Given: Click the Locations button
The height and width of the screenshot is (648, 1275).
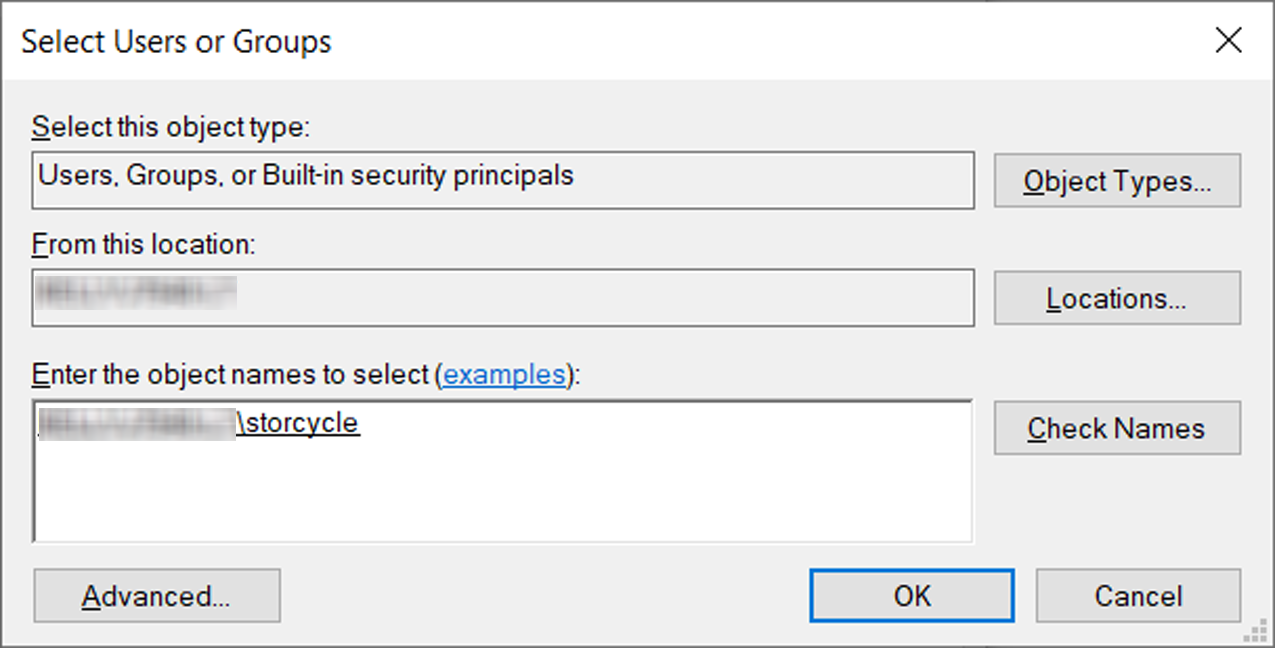Looking at the screenshot, I should (1117, 298).
